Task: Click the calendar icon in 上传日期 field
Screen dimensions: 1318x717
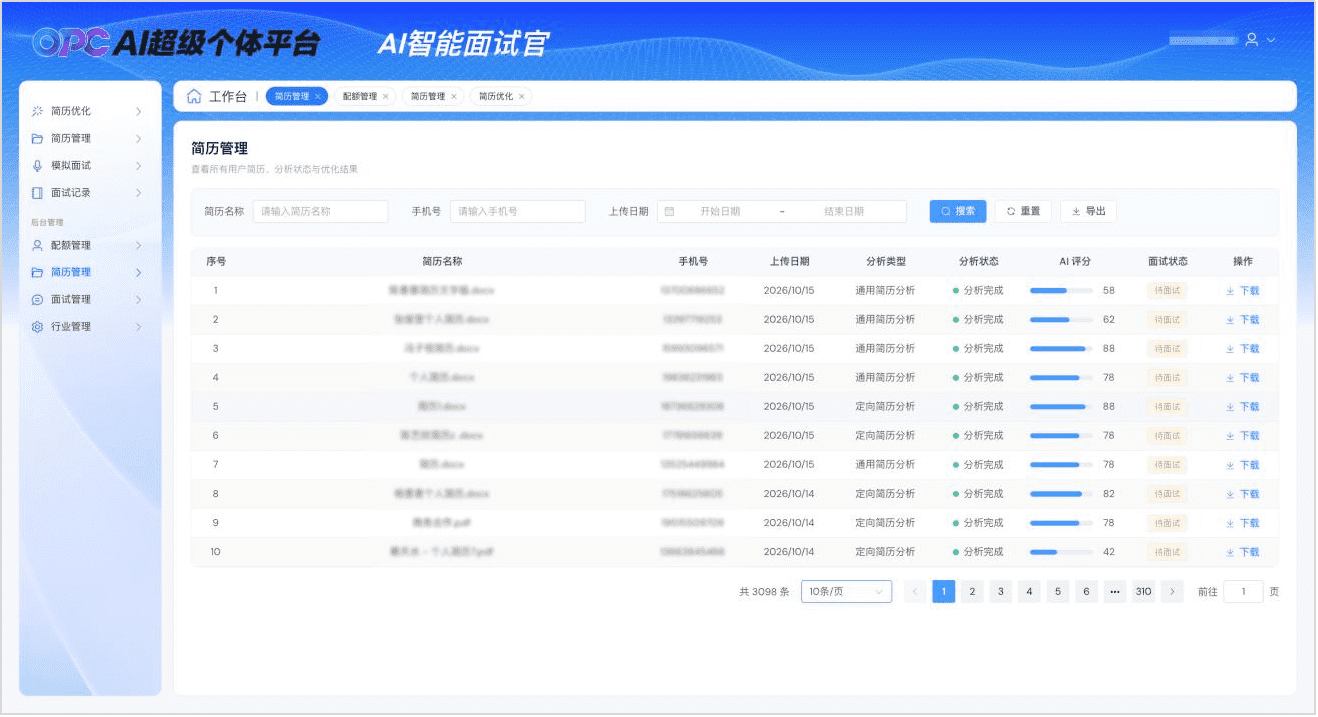Action: tap(669, 211)
